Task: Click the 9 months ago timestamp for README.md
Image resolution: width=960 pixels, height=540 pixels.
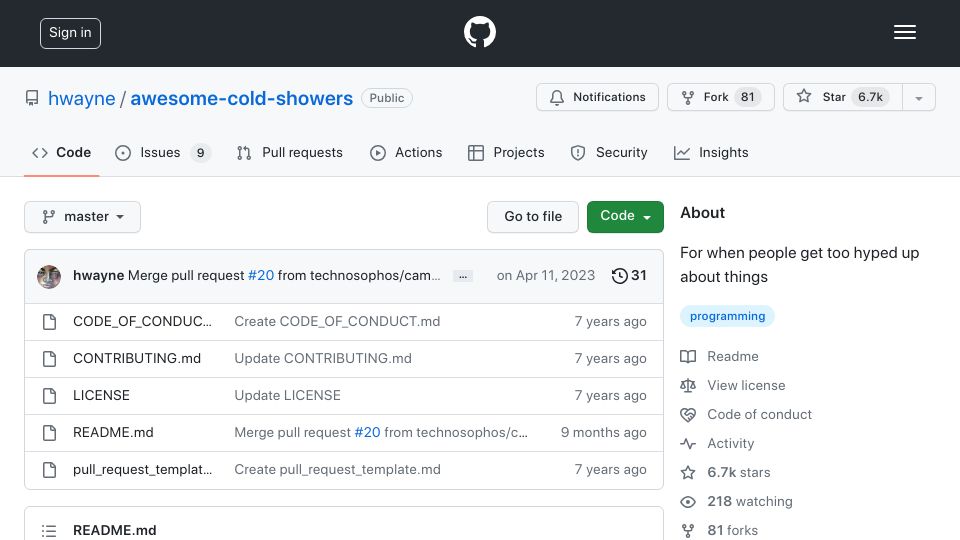Action: coord(603,432)
